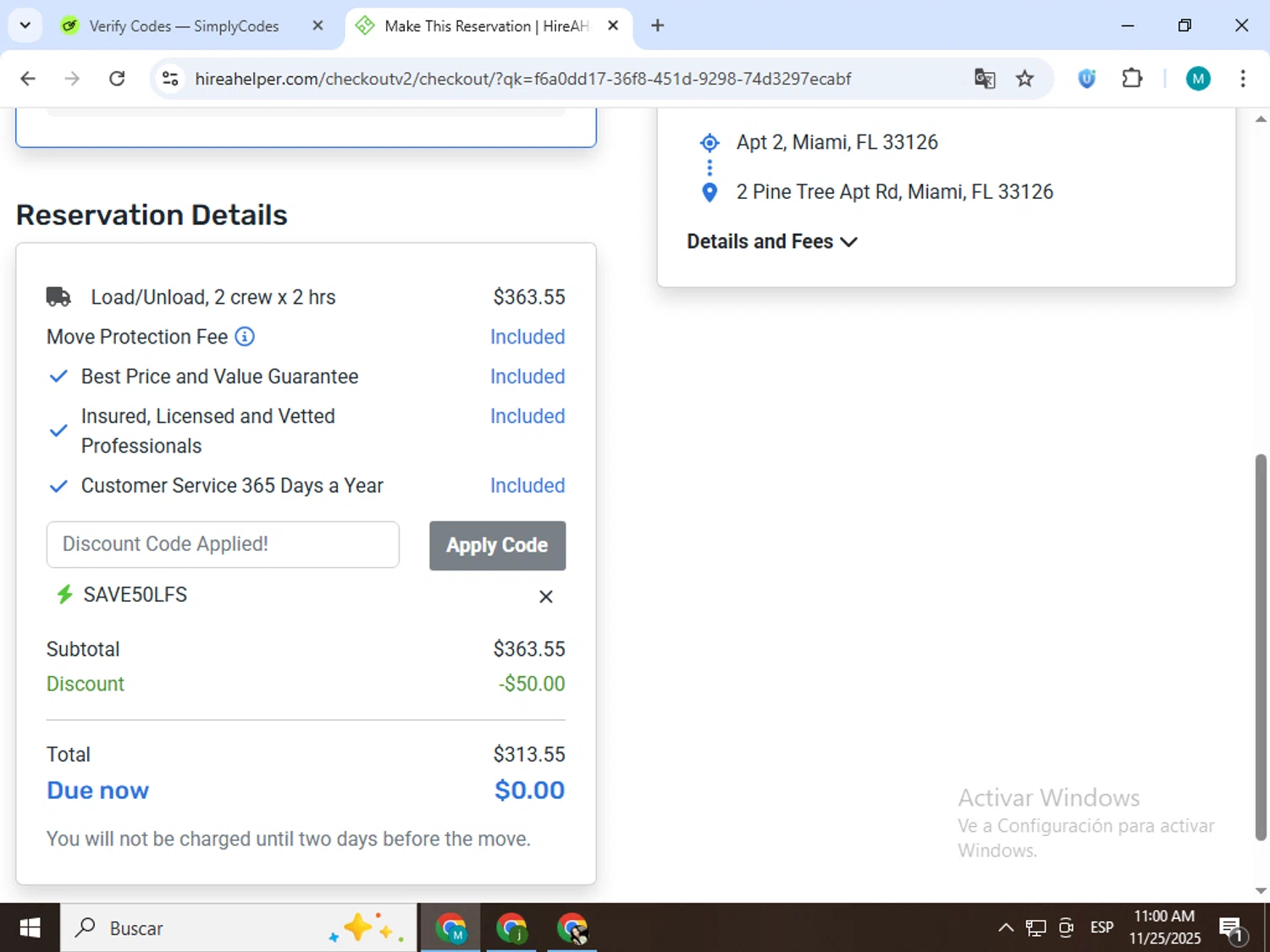This screenshot has height=952, width=1270.
Task: Open the Google Translate page icon
Action: [x=985, y=79]
